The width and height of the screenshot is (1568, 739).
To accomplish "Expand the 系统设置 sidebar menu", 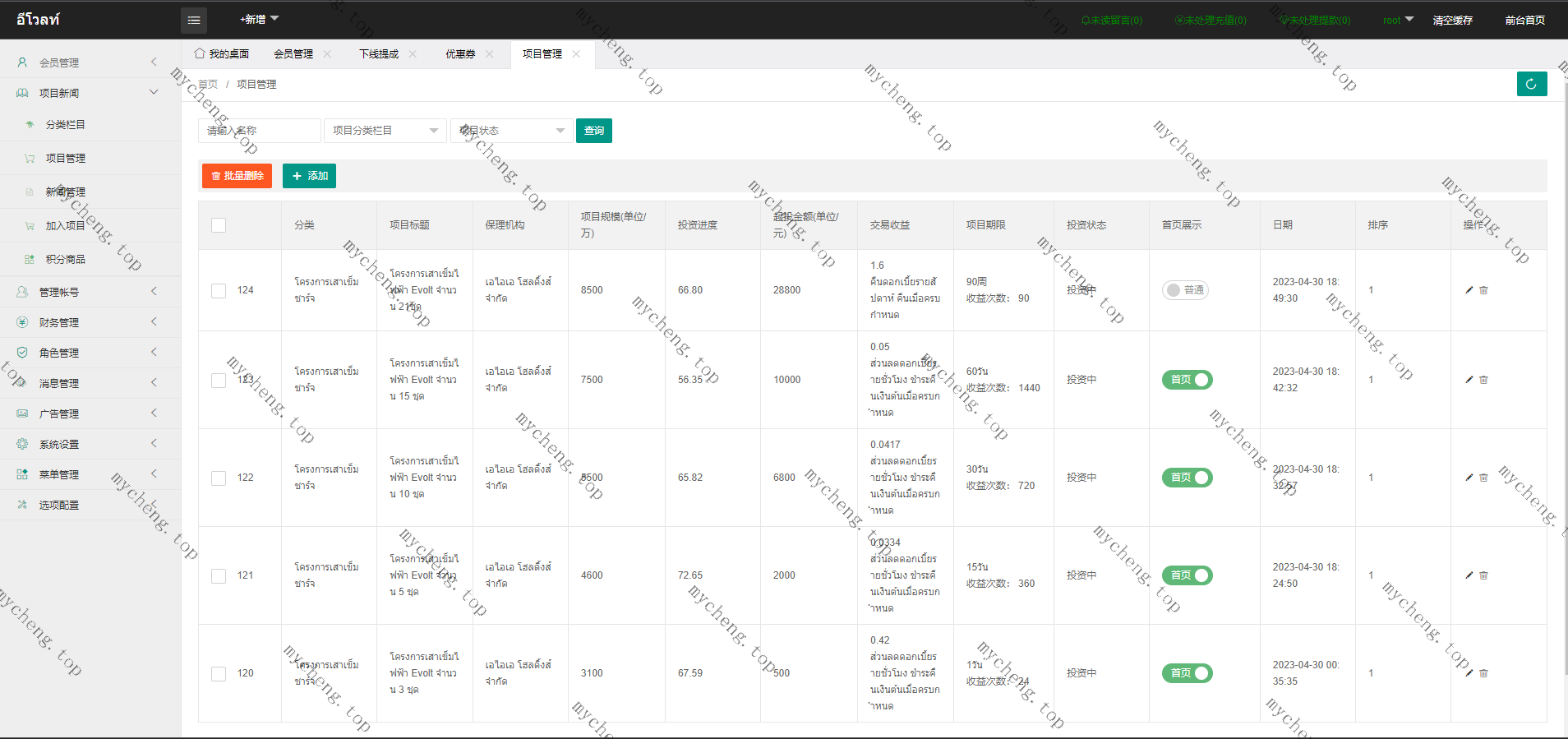I will [x=90, y=444].
